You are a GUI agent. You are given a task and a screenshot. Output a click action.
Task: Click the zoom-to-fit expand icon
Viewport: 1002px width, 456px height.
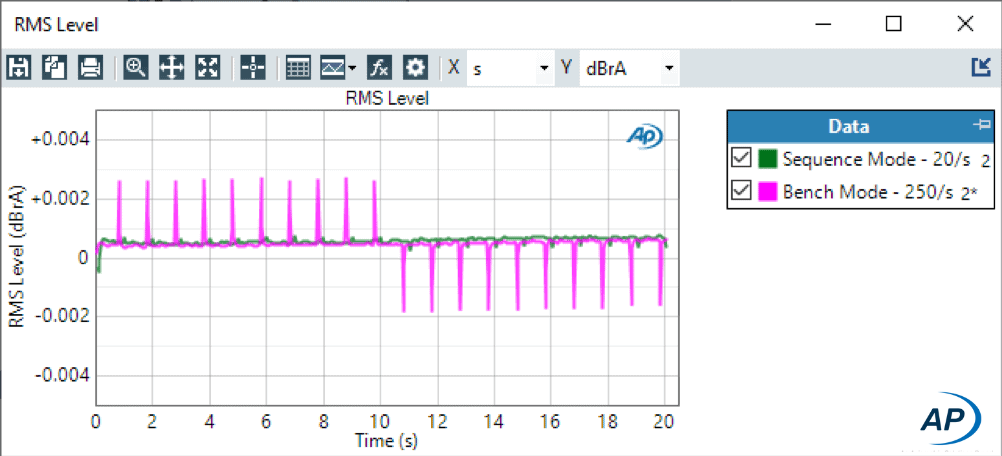208,68
